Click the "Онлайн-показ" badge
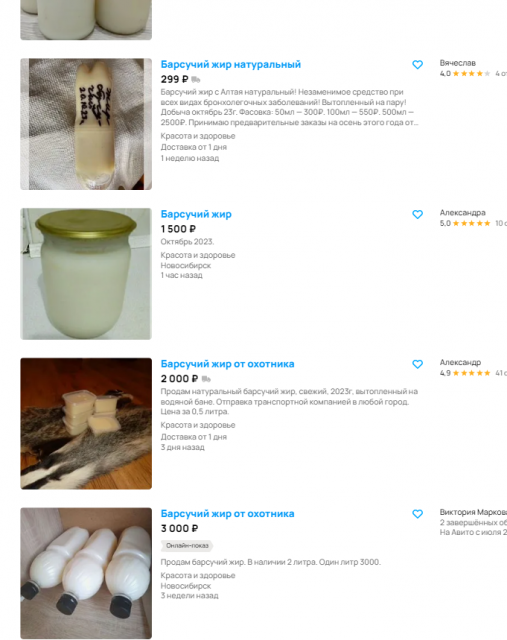Viewport: 507px width, 640px height. pos(187,546)
